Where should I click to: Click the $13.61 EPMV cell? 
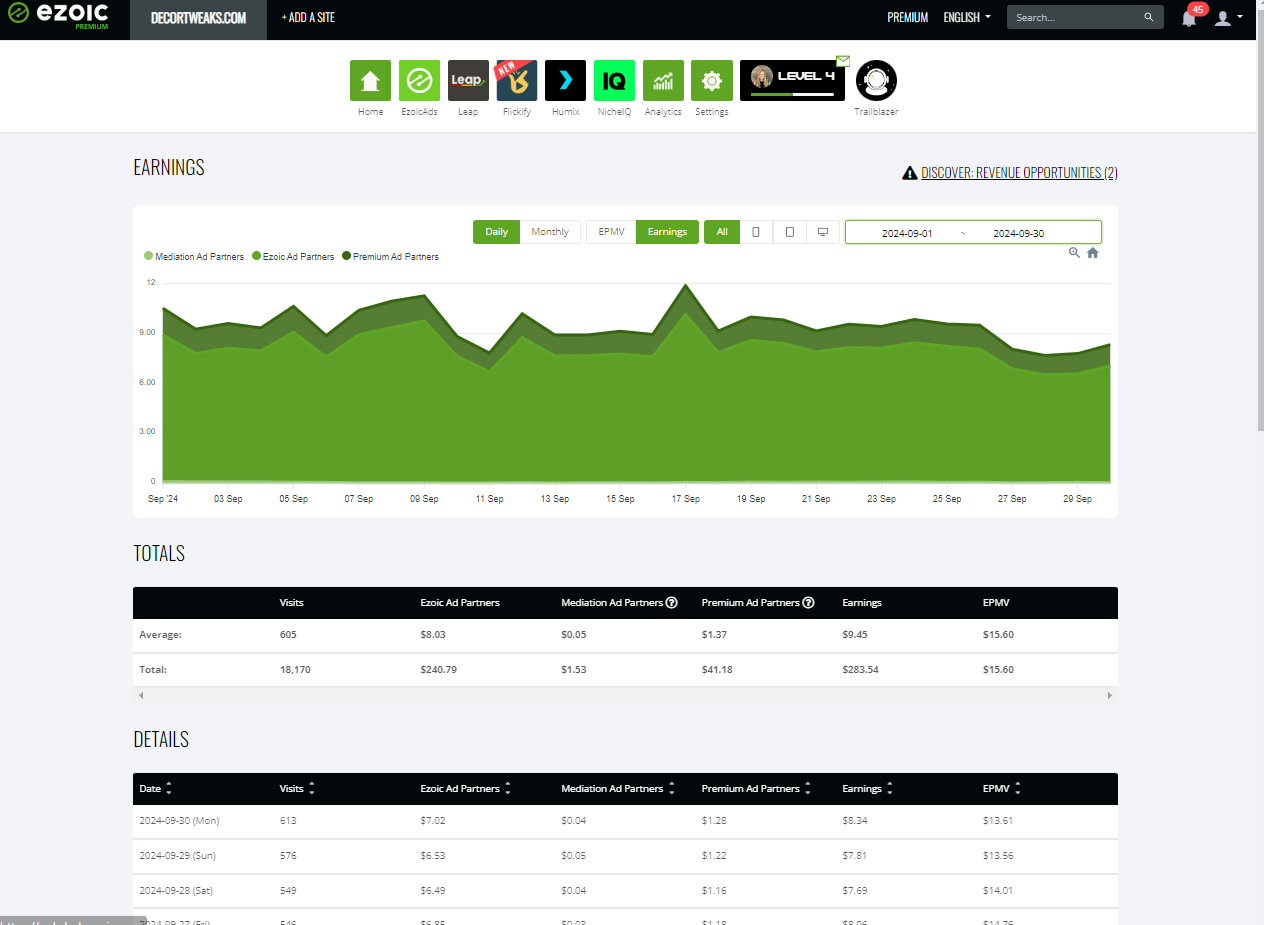coord(998,821)
